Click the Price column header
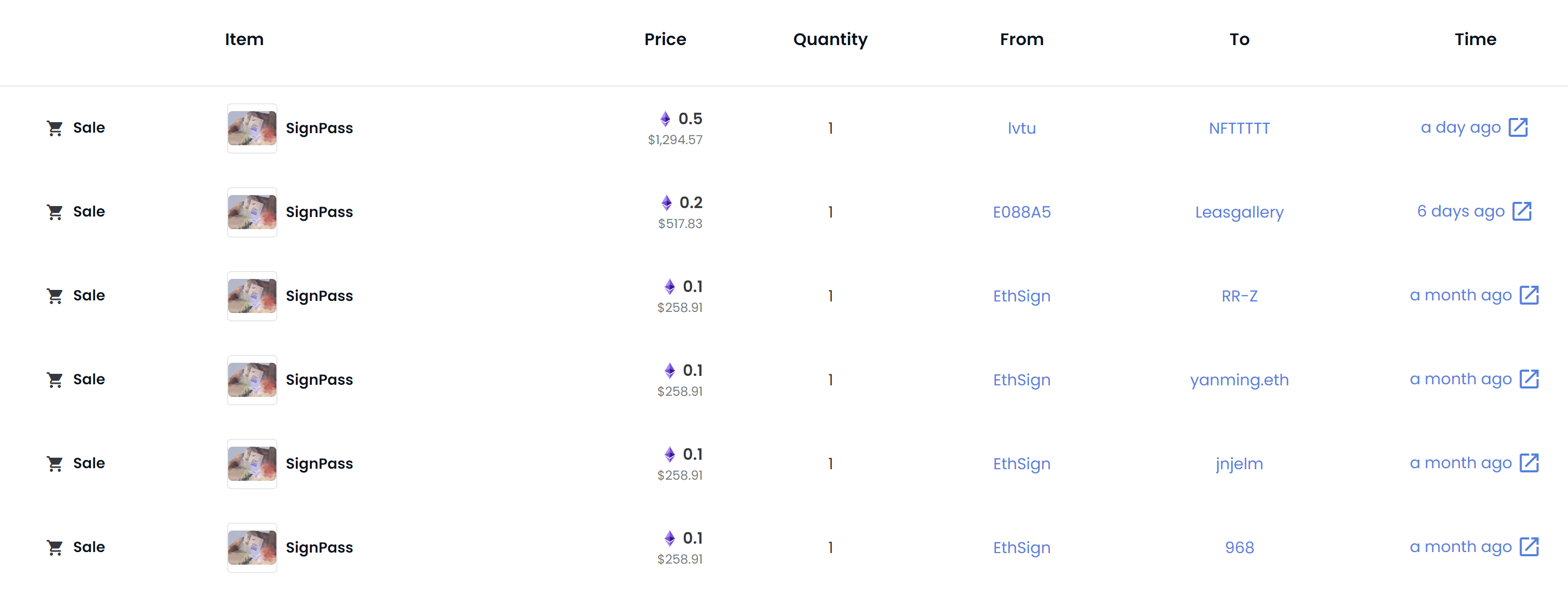Viewport: 1568px width, 594px height. coord(665,39)
